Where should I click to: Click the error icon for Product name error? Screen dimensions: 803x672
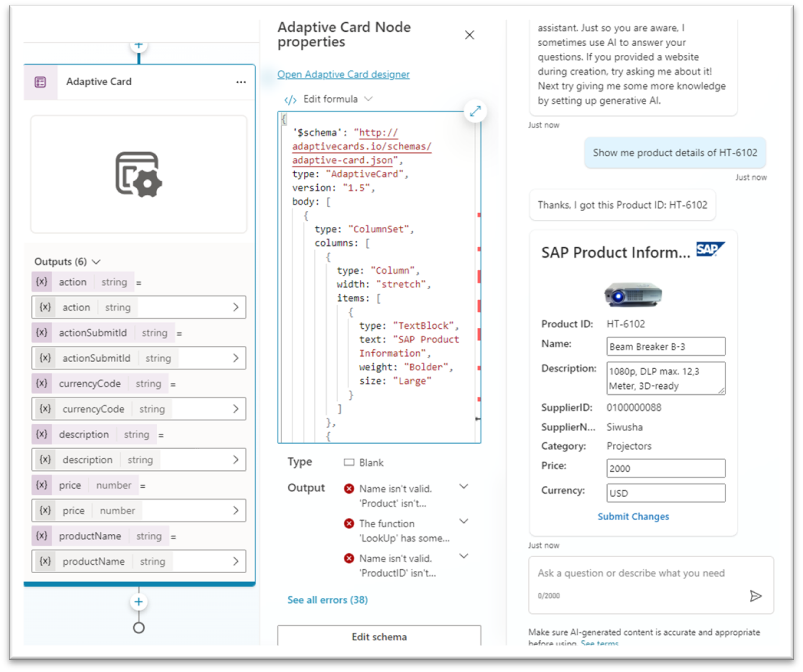[349, 489]
